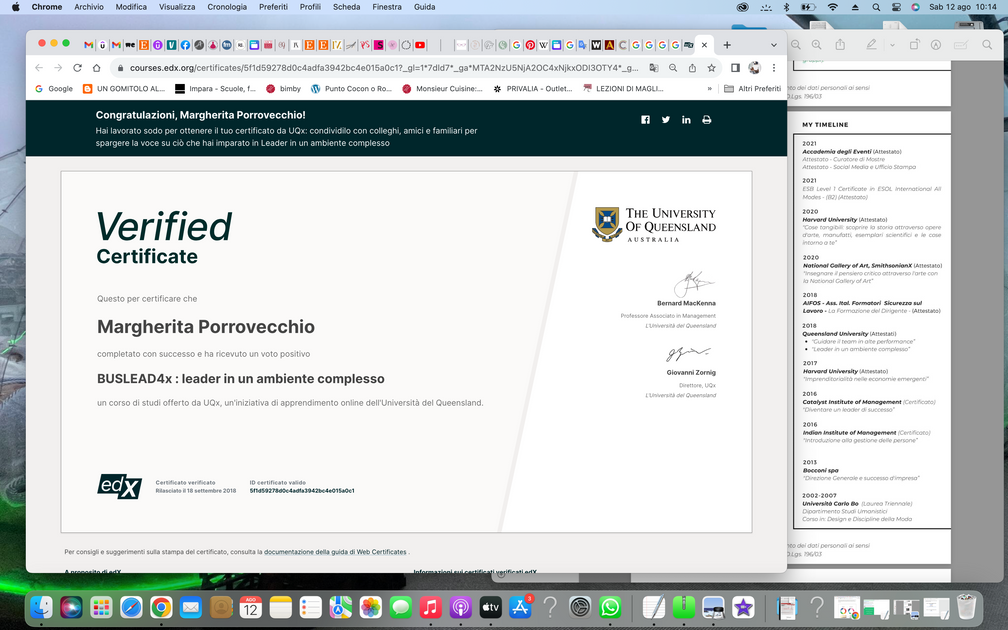
Task: Select Preview highlight pen tool
Action: 871,44
